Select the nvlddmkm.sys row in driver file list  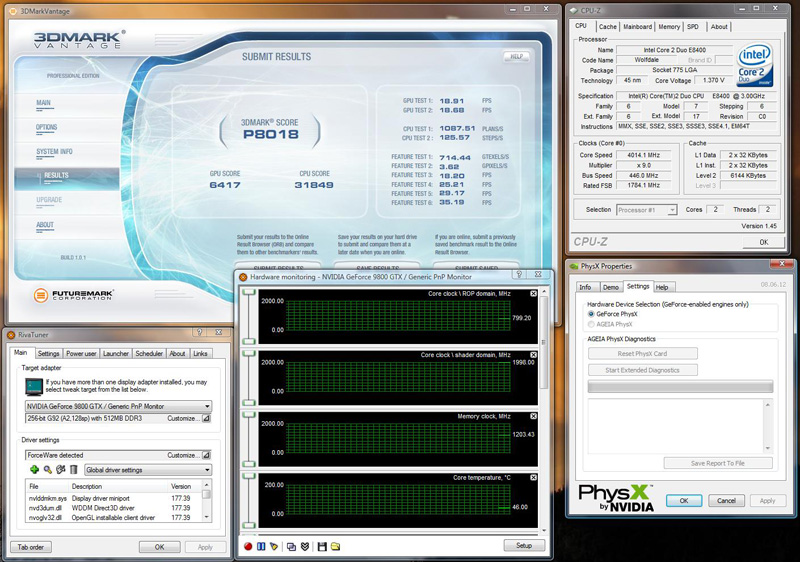(113, 498)
